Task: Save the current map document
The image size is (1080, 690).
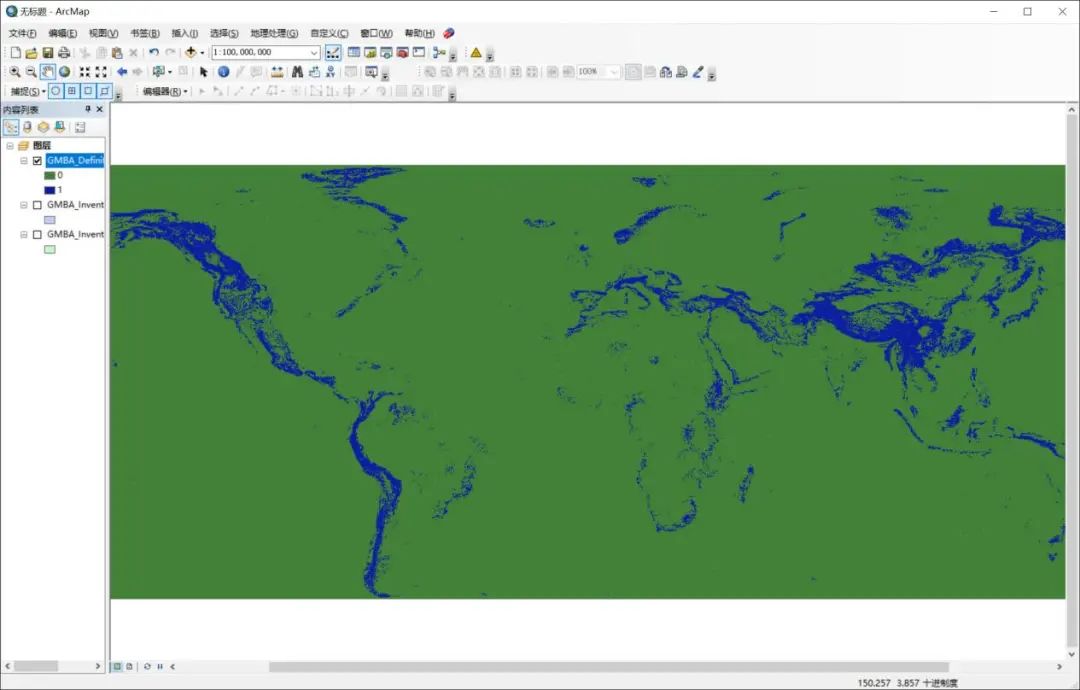Action: (x=48, y=52)
